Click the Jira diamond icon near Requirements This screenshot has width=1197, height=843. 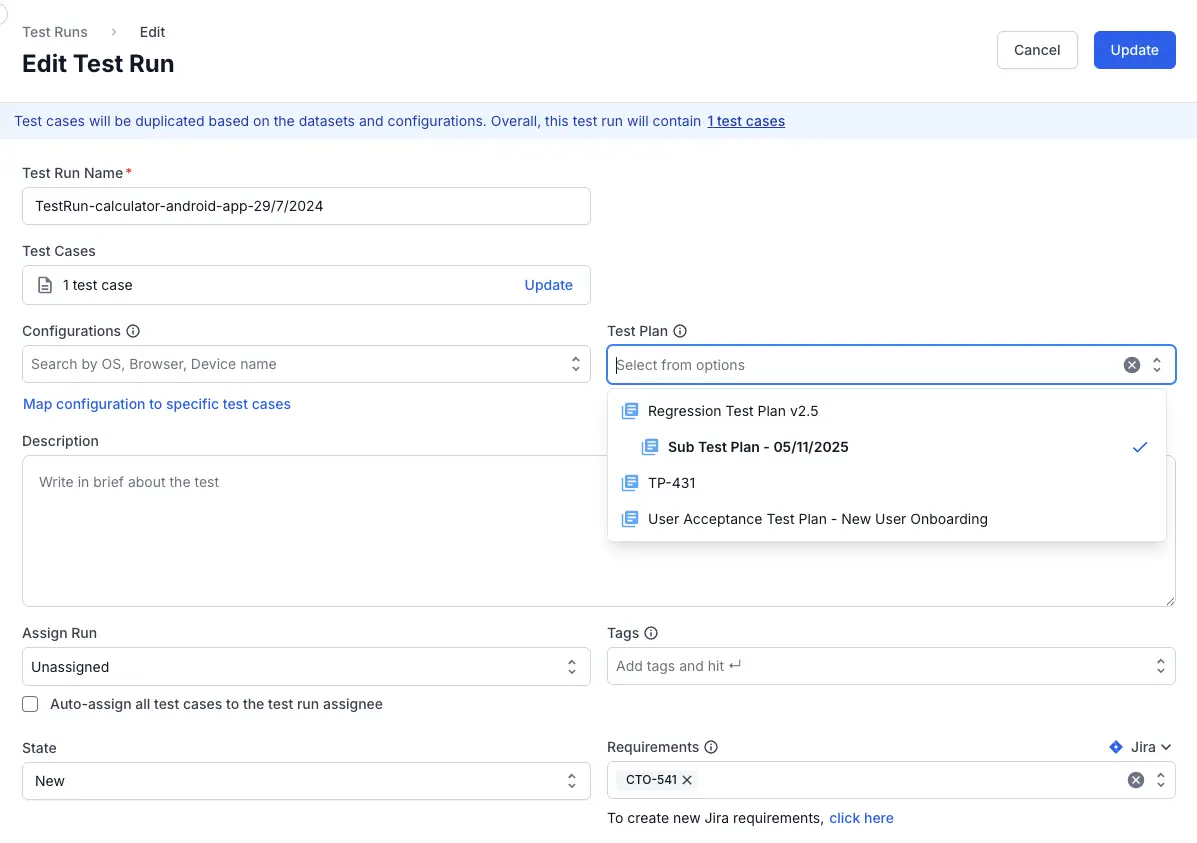click(1115, 746)
